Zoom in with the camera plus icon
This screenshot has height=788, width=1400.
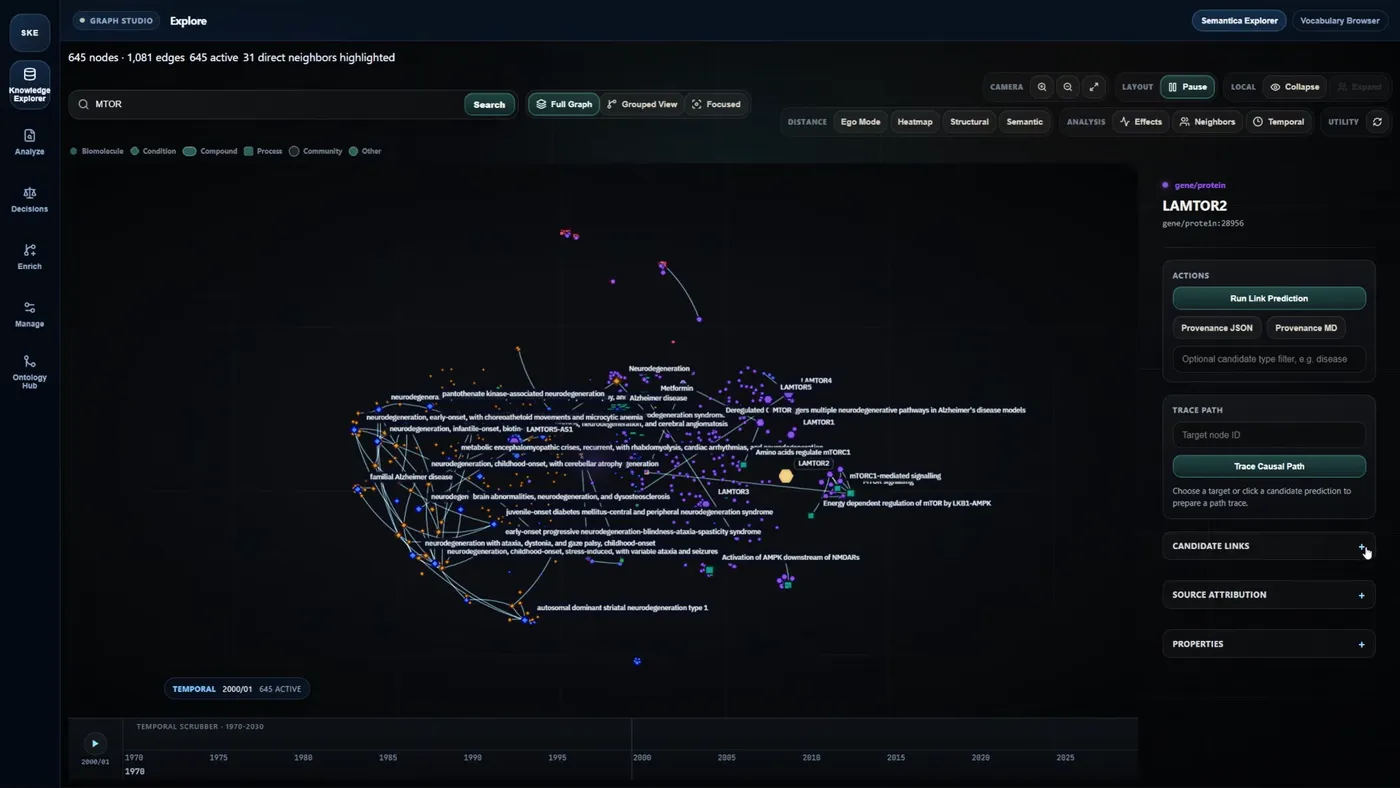coord(1042,87)
